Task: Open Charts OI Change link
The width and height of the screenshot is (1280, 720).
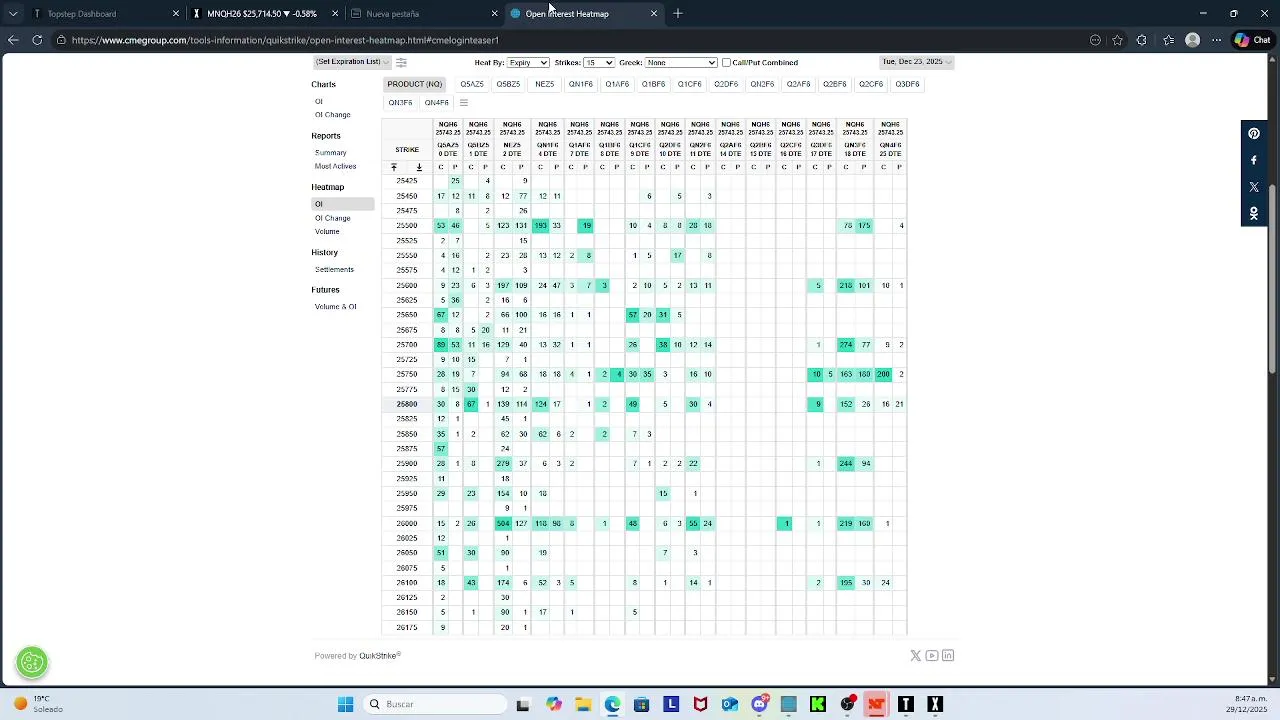Action: [333, 115]
